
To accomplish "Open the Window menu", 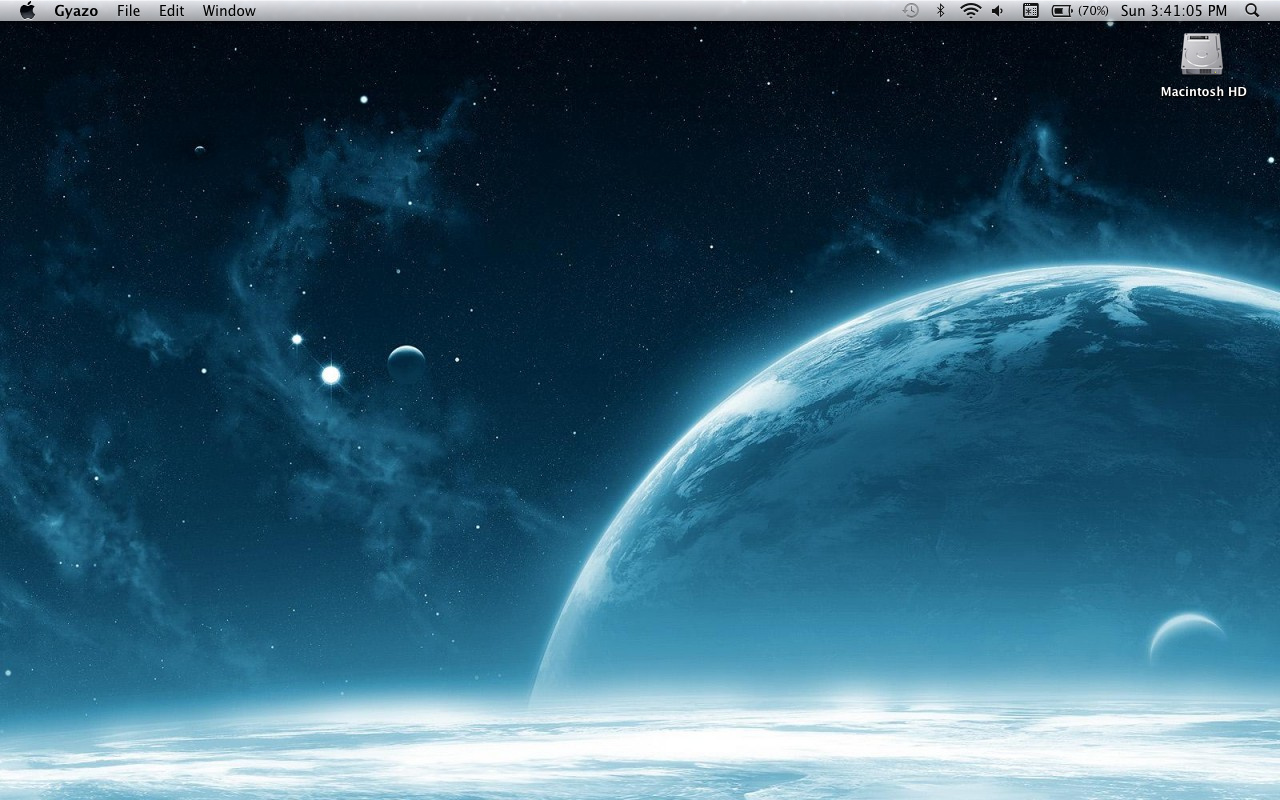I will click(229, 11).
